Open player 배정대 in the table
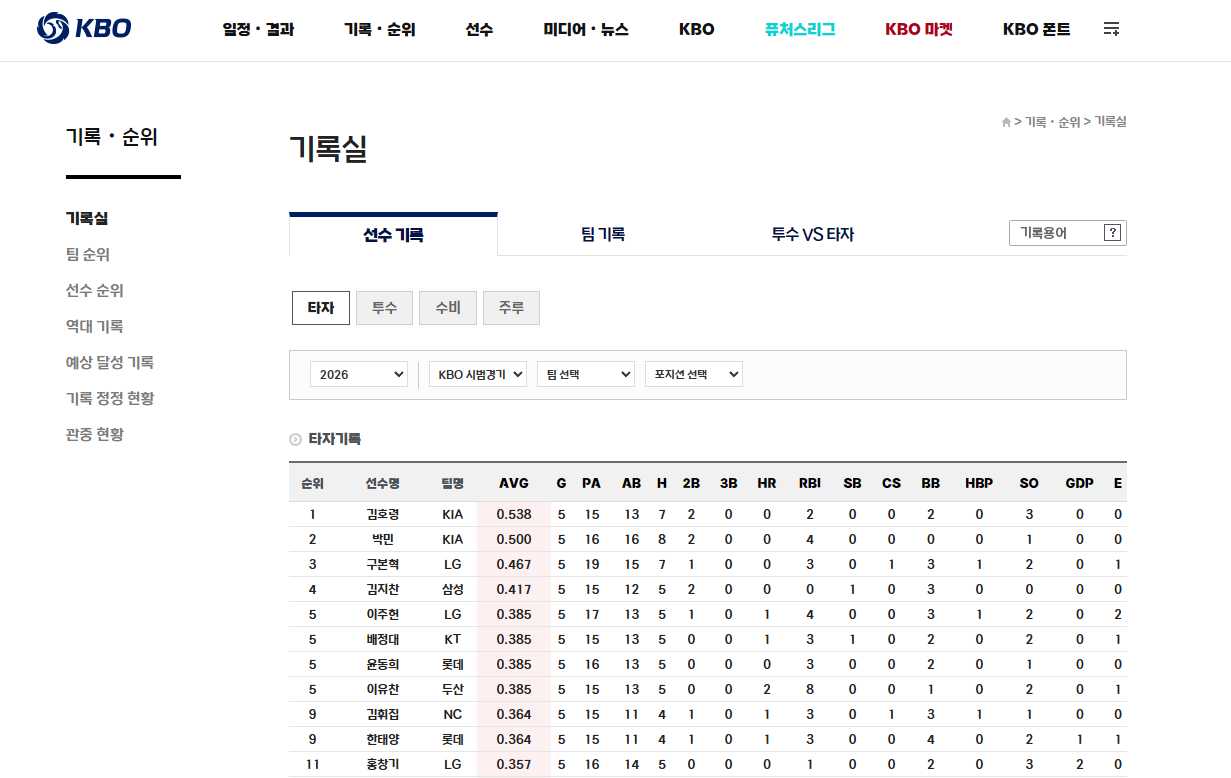 point(382,639)
